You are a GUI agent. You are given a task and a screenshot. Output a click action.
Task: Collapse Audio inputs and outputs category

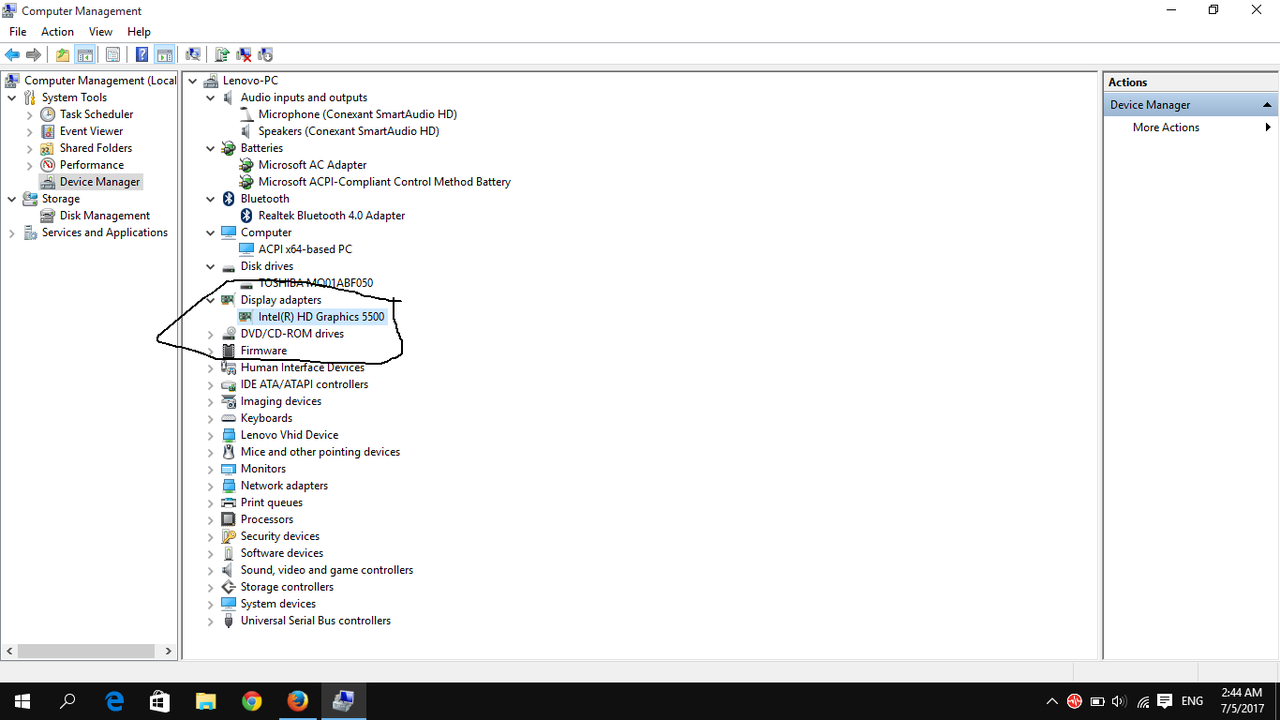tap(211, 98)
